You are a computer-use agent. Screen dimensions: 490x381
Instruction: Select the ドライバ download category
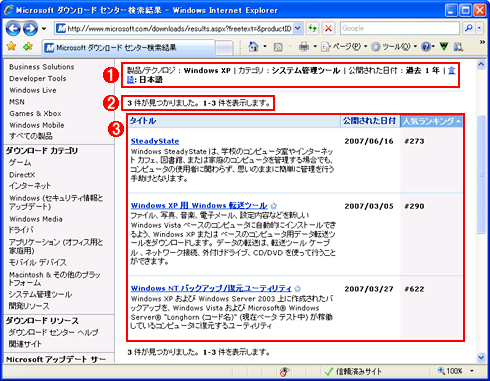point(21,230)
